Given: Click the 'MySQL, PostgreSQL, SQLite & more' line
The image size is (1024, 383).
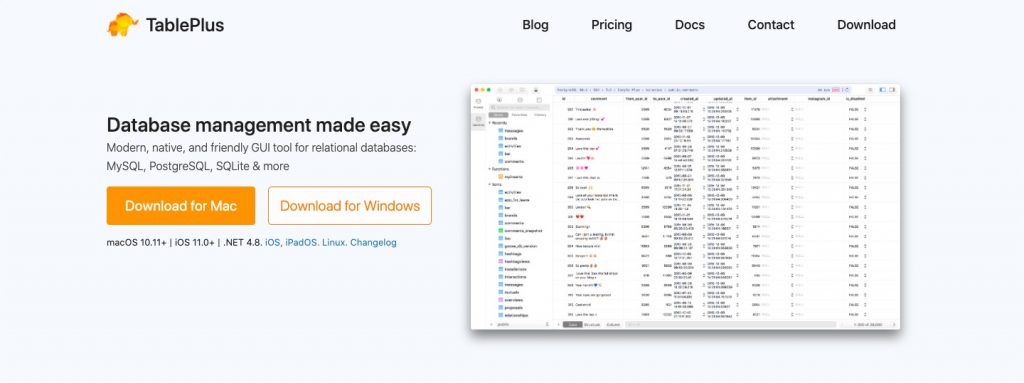Looking at the screenshot, I should point(198,167).
